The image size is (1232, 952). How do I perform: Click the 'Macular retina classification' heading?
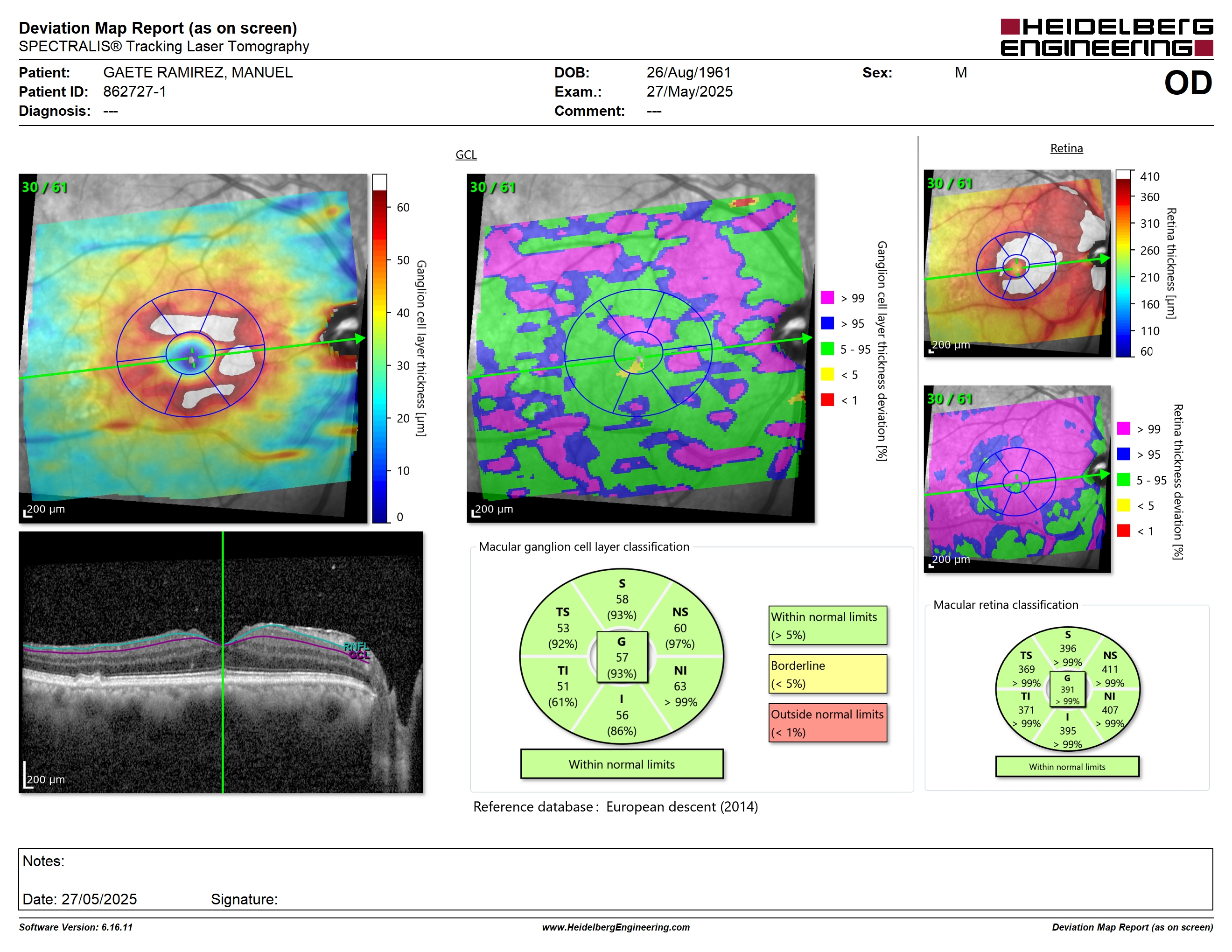[1006, 605]
